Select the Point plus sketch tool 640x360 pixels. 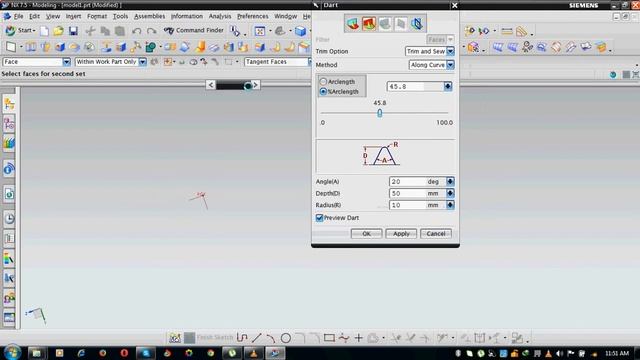(x=358, y=338)
